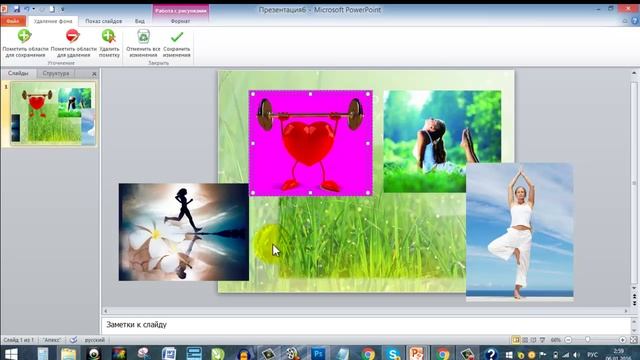This screenshot has height=360, width=640.
Task: Click the Mark Areas to Keep green plus icon
Action: point(24,36)
